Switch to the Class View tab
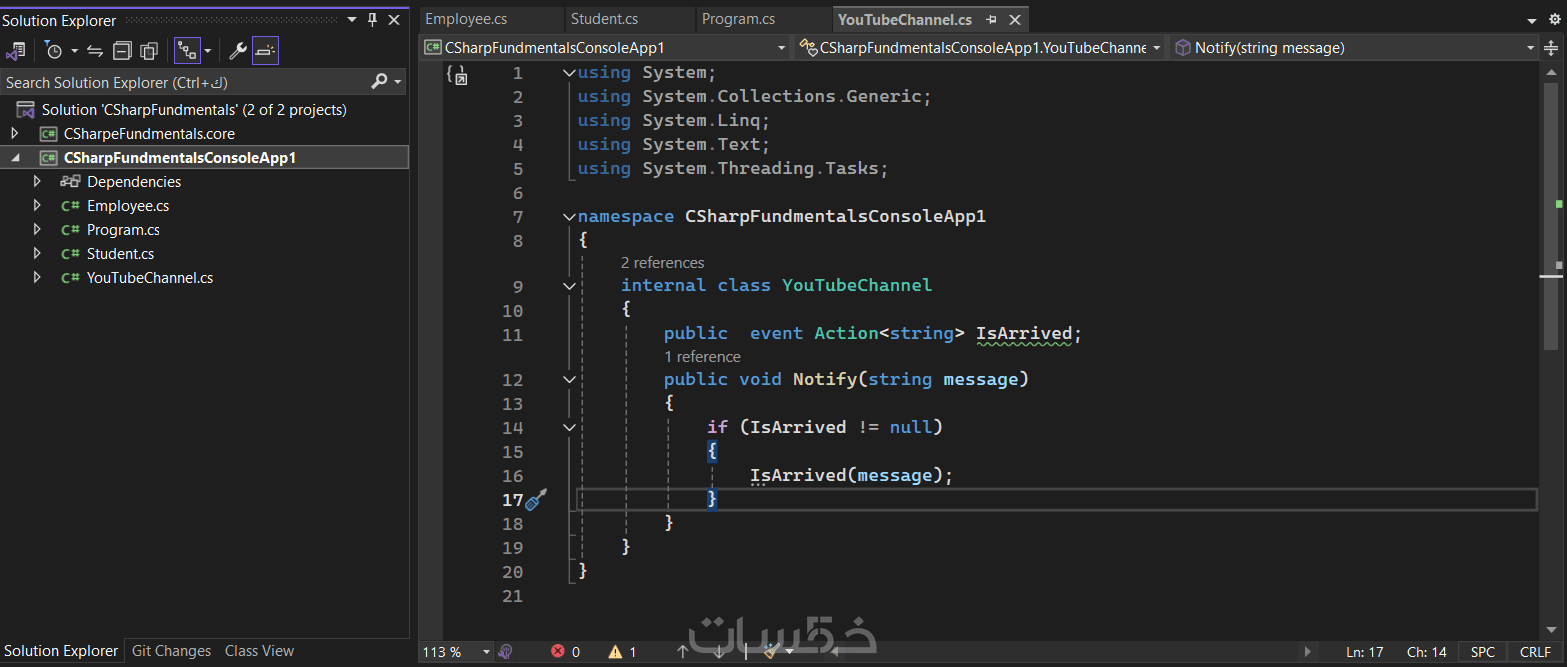This screenshot has height=667, width=1567. click(x=259, y=651)
